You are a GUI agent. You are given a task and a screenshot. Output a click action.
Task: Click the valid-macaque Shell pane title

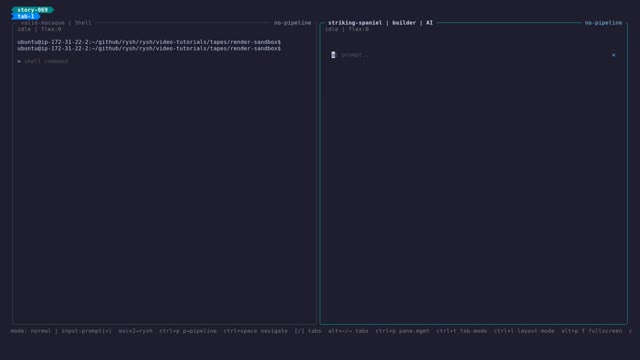tap(56, 23)
